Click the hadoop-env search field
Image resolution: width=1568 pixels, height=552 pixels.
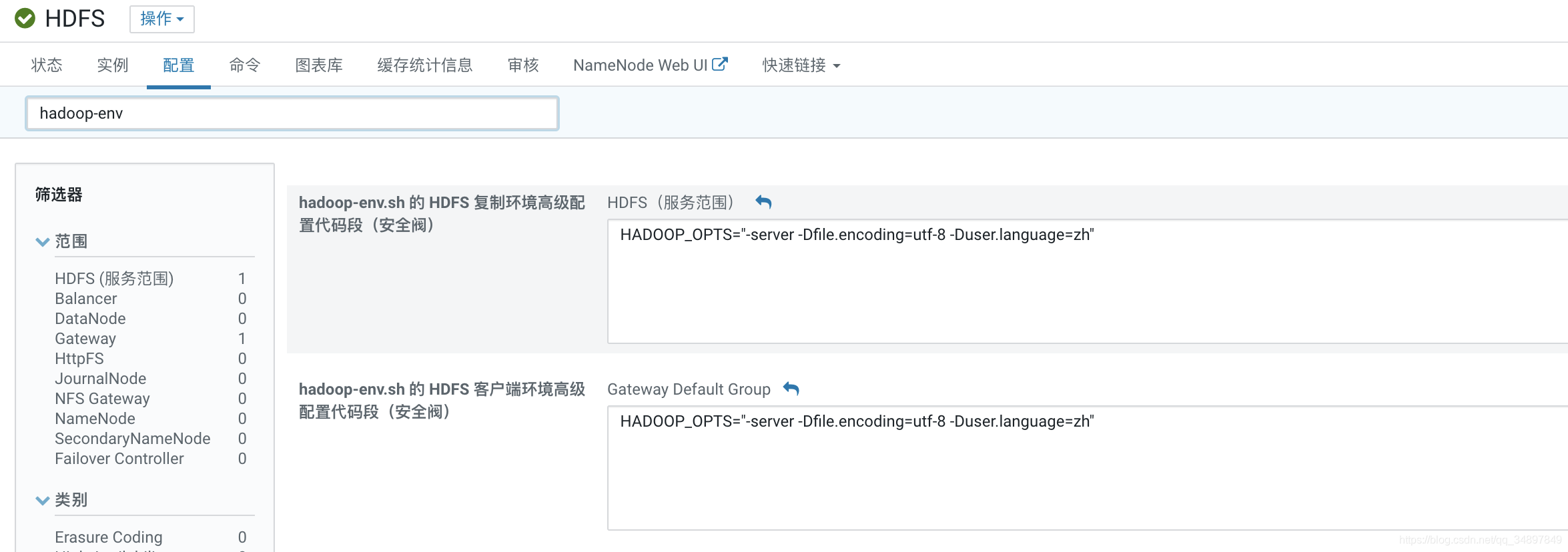pos(292,113)
